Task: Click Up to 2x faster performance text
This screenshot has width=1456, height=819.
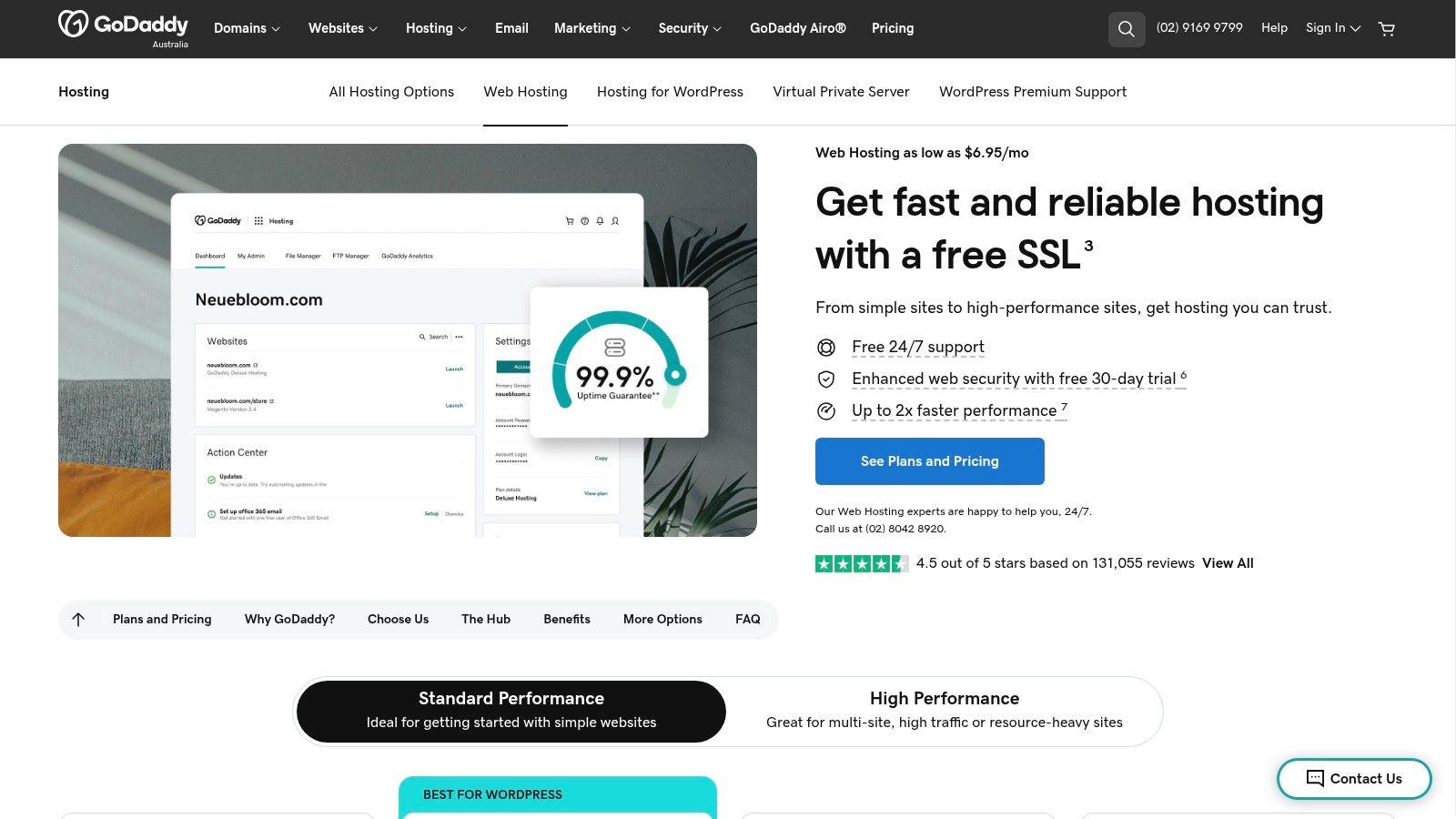Action: pos(959,411)
